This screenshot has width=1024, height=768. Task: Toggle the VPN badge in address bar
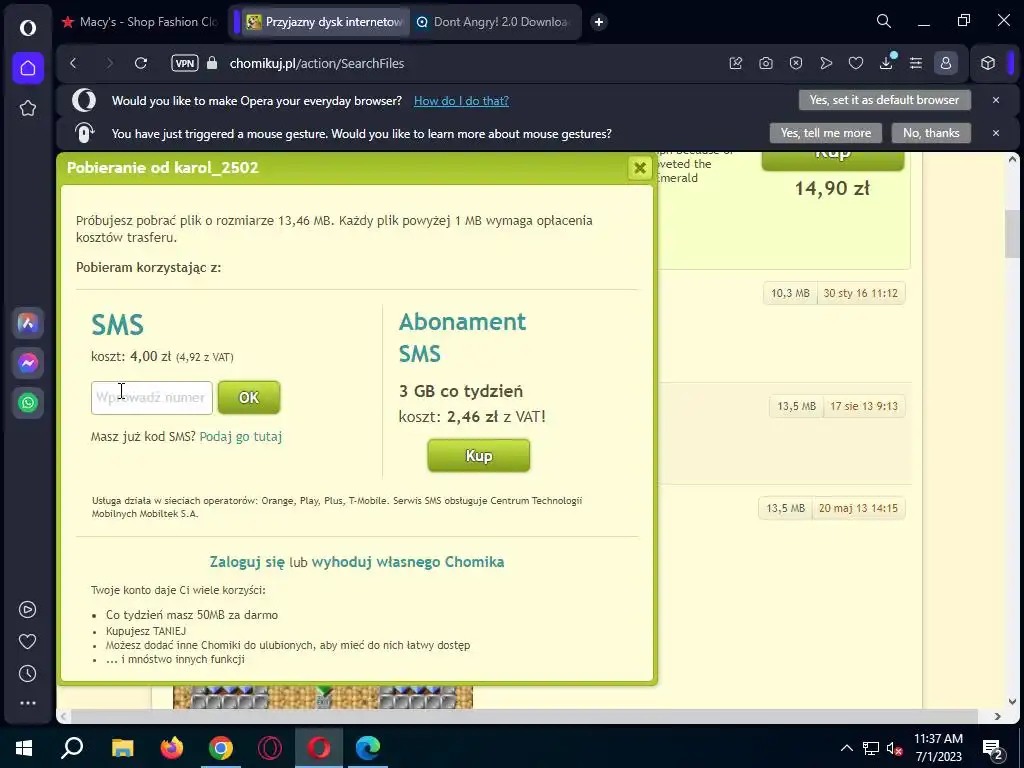click(x=185, y=63)
